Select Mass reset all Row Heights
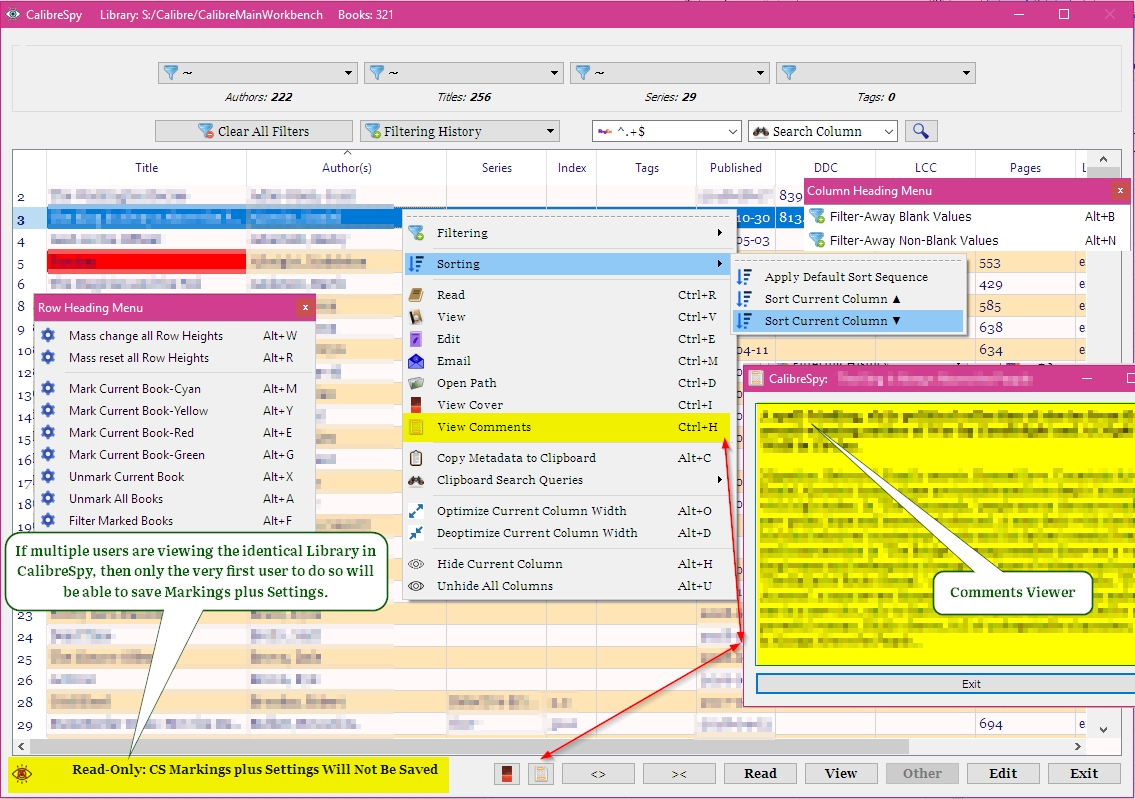The image size is (1135, 799). click(x=174, y=358)
